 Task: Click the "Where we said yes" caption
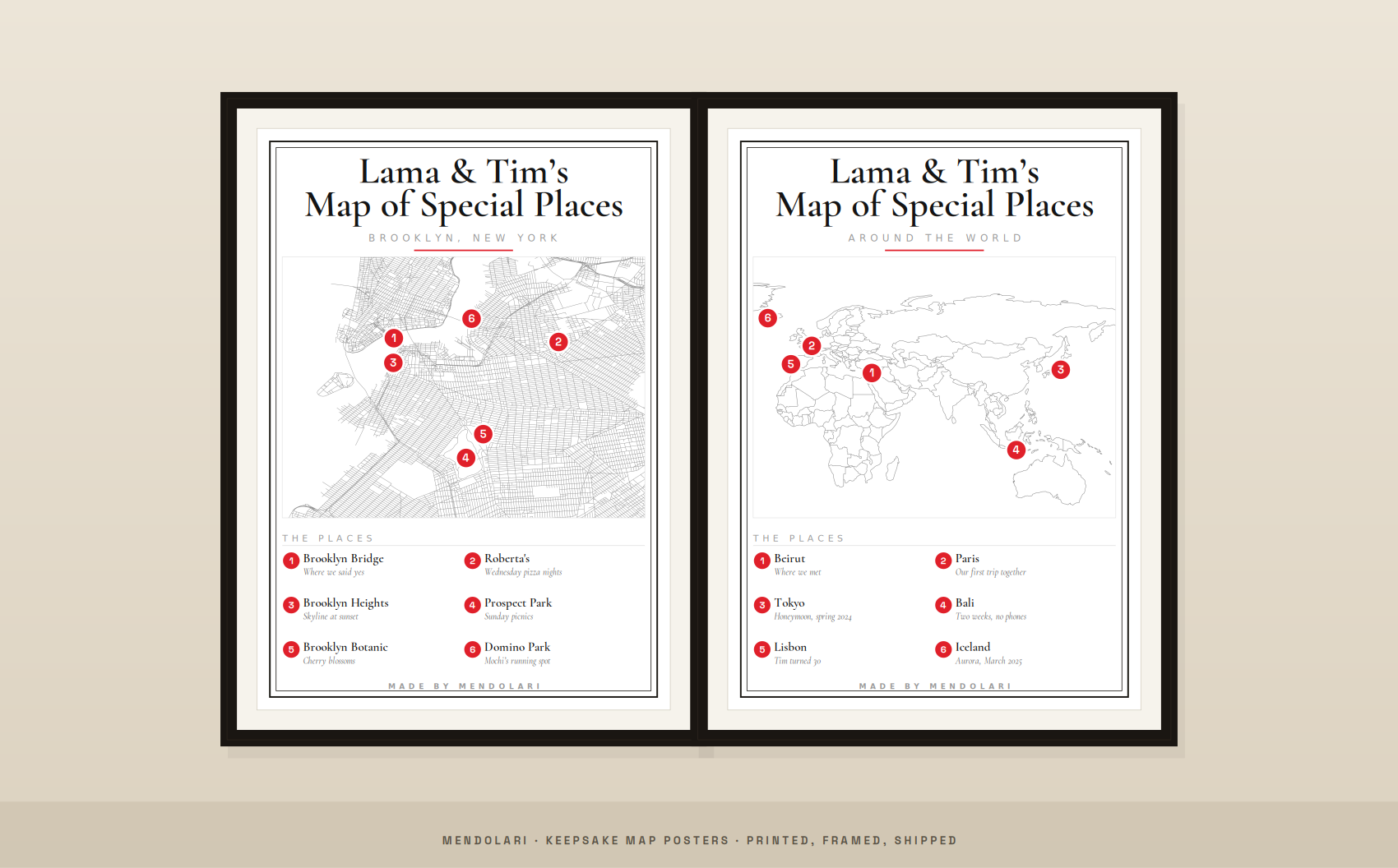pos(334,572)
